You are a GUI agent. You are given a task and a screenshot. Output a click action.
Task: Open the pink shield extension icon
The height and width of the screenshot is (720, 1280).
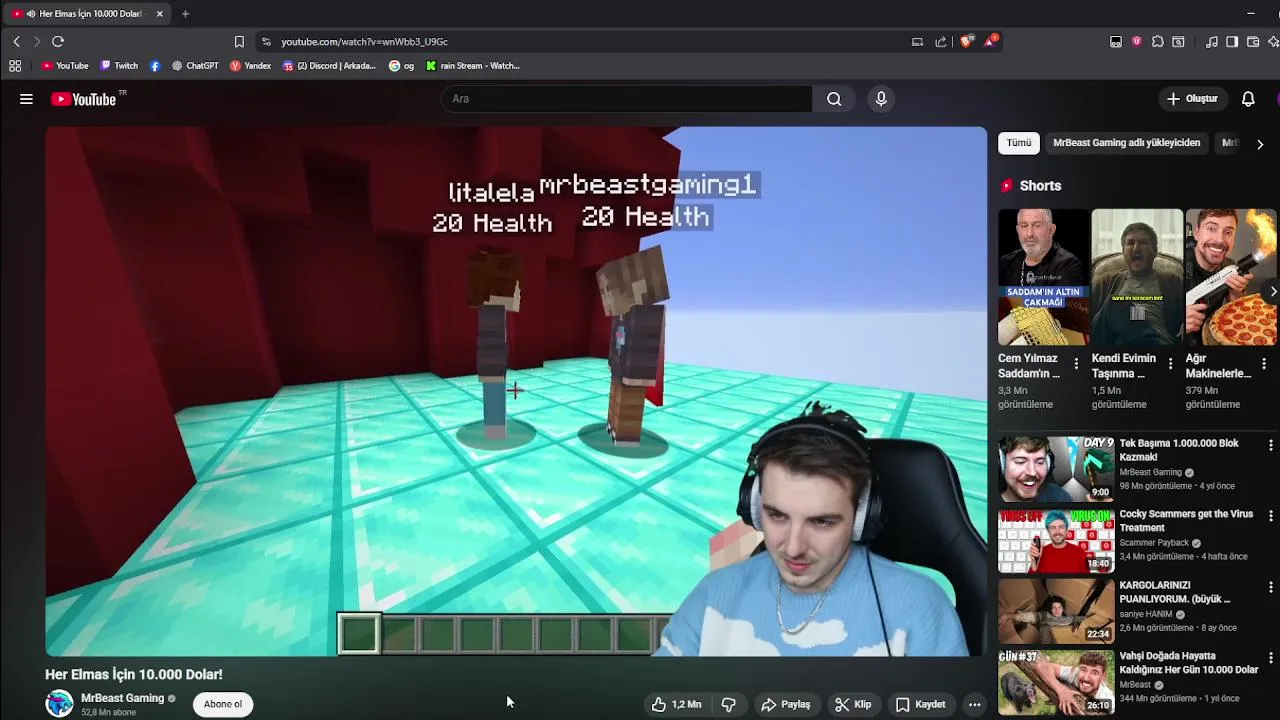click(1137, 41)
